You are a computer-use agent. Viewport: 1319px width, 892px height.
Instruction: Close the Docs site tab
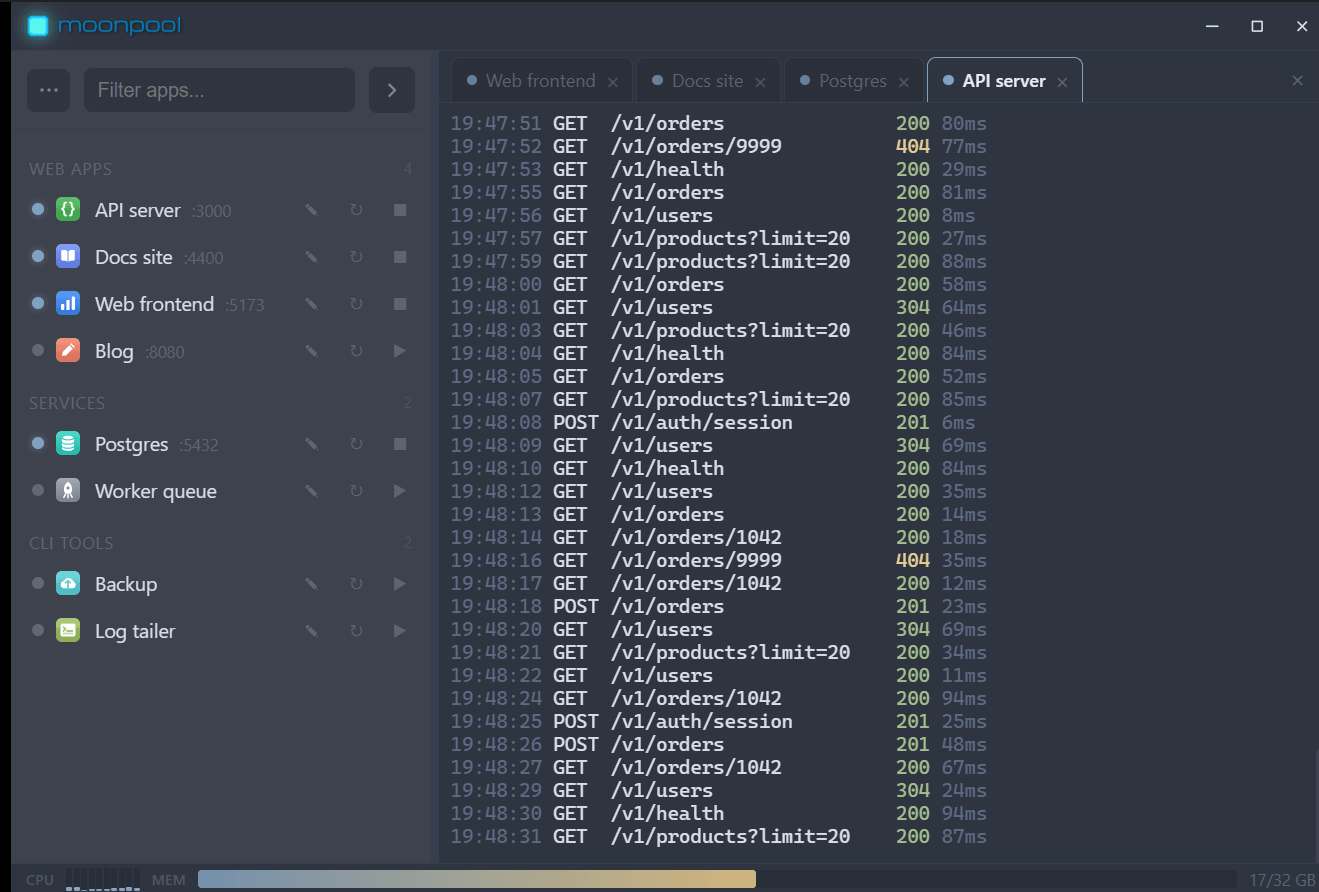click(760, 82)
